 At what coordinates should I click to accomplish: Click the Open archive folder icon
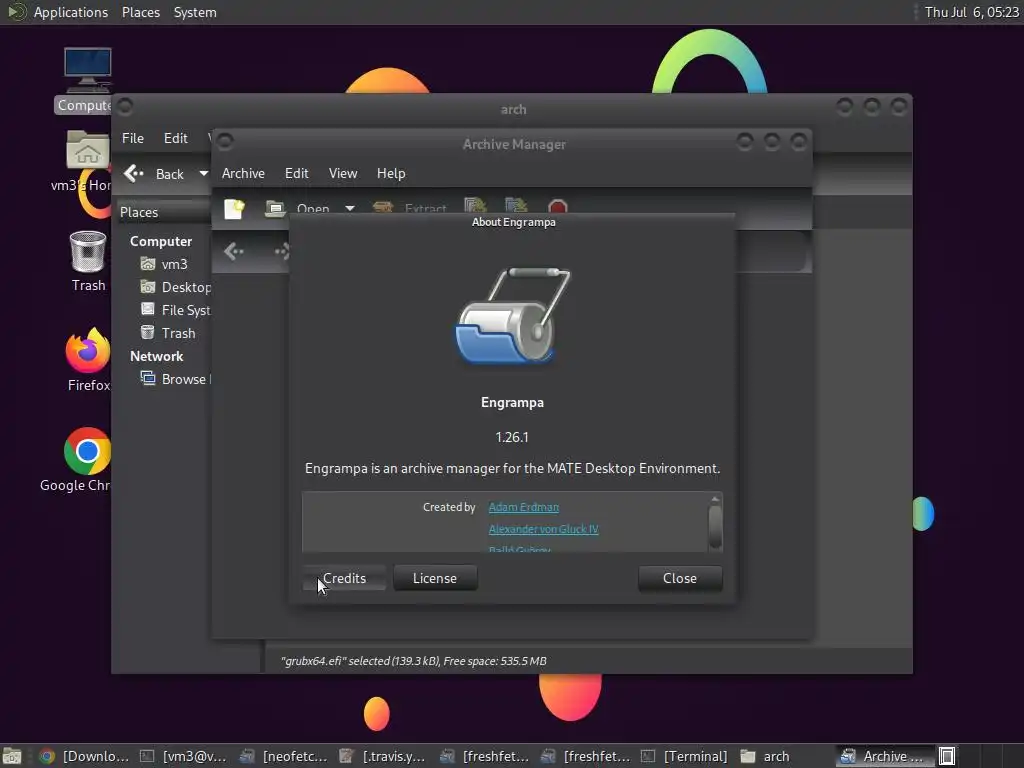(x=275, y=208)
